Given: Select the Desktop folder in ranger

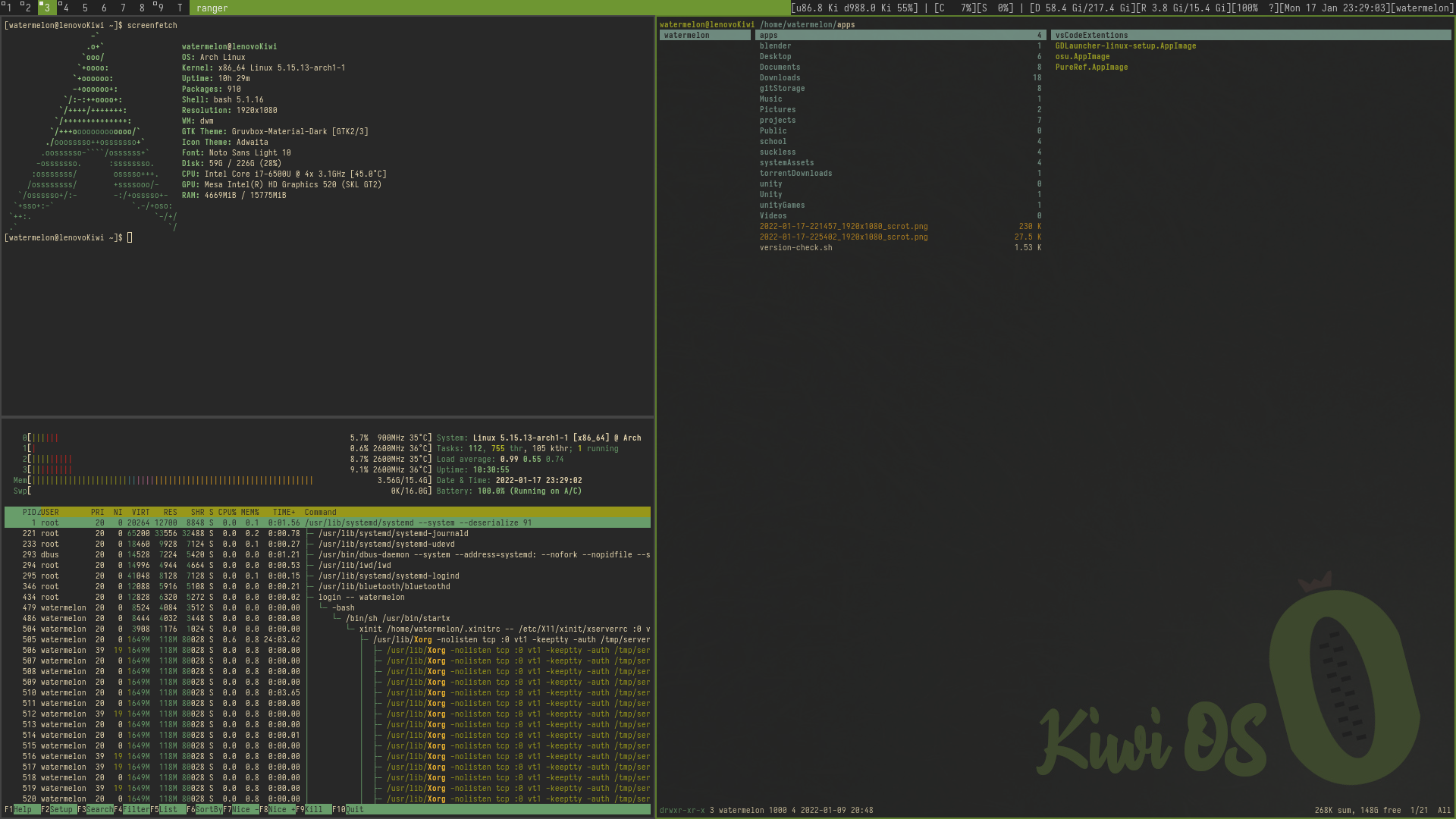Looking at the screenshot, I should pos(900,57).
